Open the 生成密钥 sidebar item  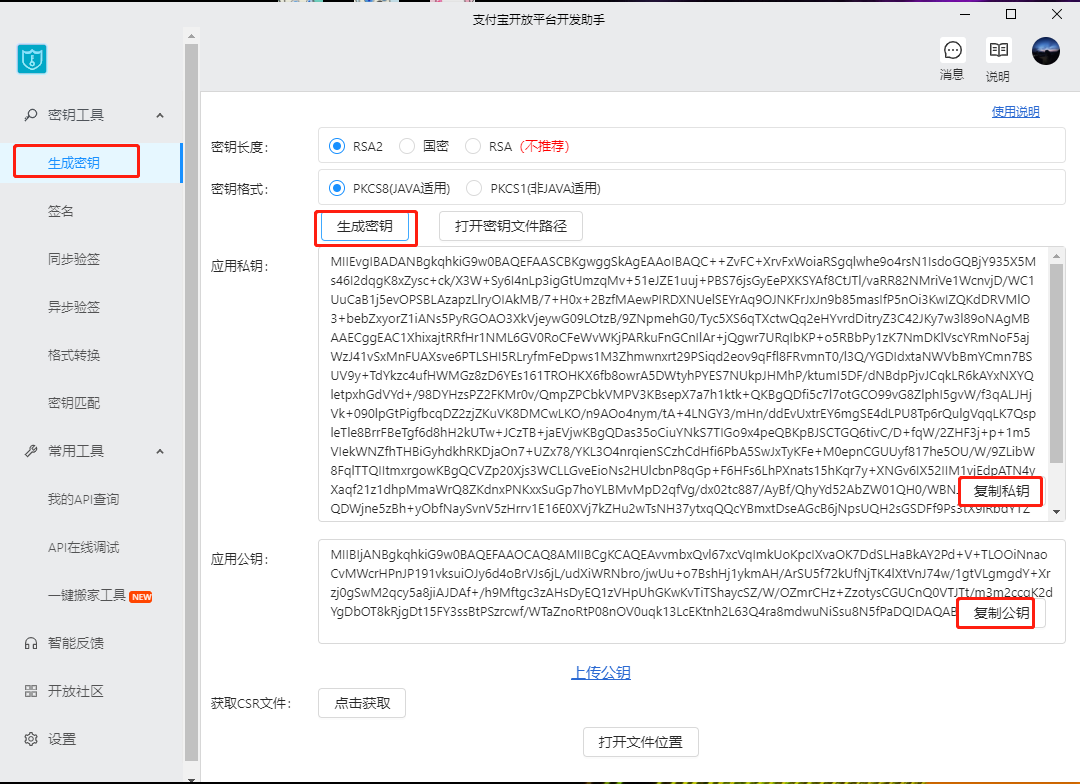[x=91, y=163]
